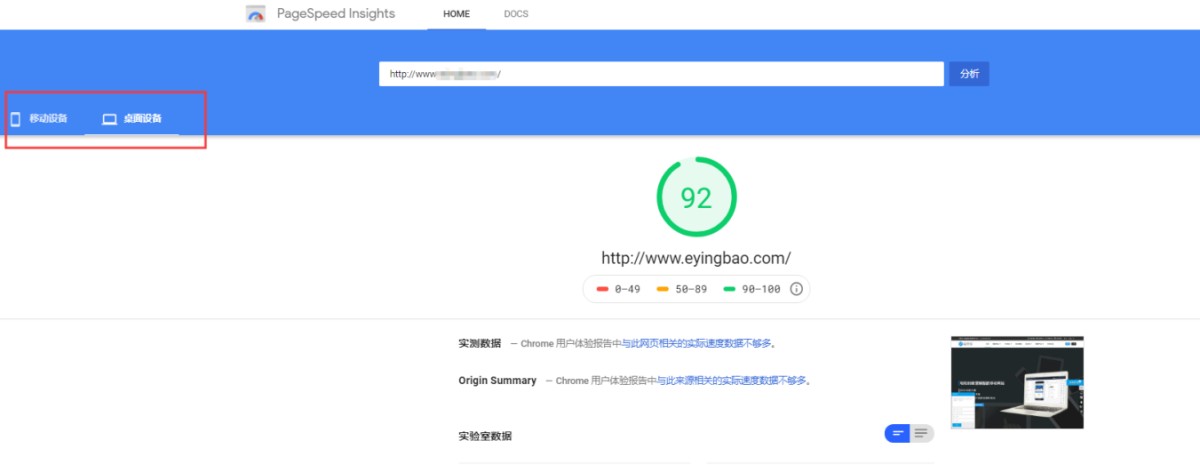Image resolution: width=1200 pixels, height=465 pixels.
Task: Click the http://www.eyingbao.com/ result text
Action: pos(696,258)
